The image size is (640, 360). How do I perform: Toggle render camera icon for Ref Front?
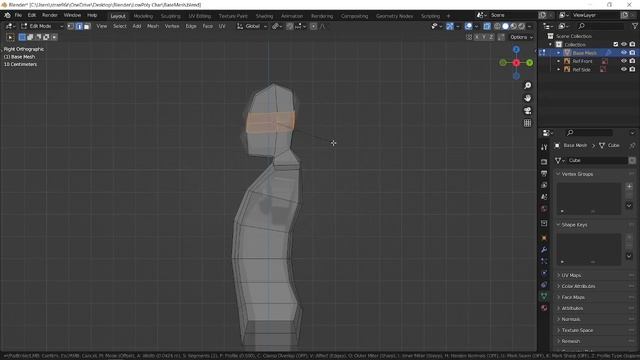click(632, 61)
